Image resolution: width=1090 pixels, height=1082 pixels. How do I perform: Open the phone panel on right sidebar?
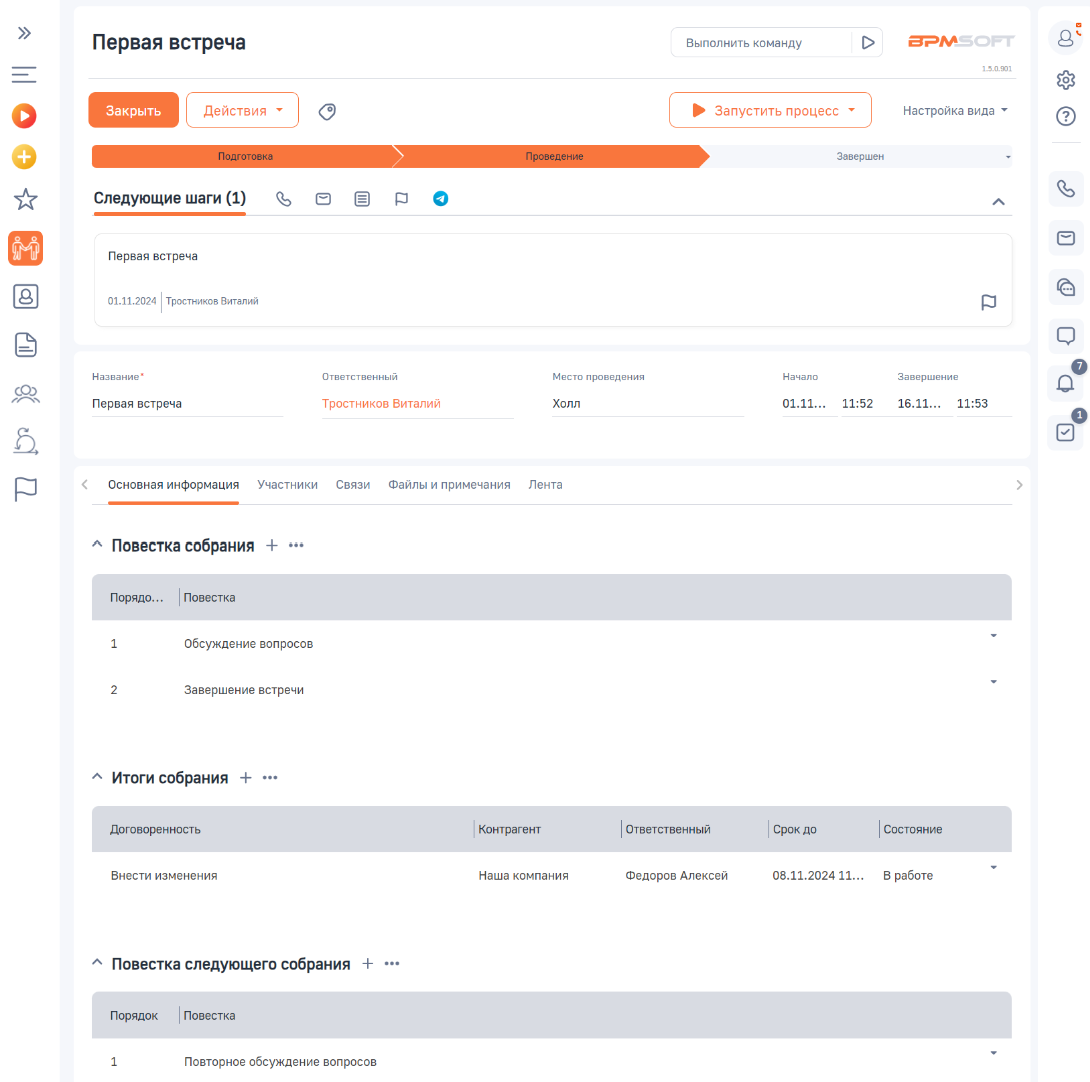1066,188
